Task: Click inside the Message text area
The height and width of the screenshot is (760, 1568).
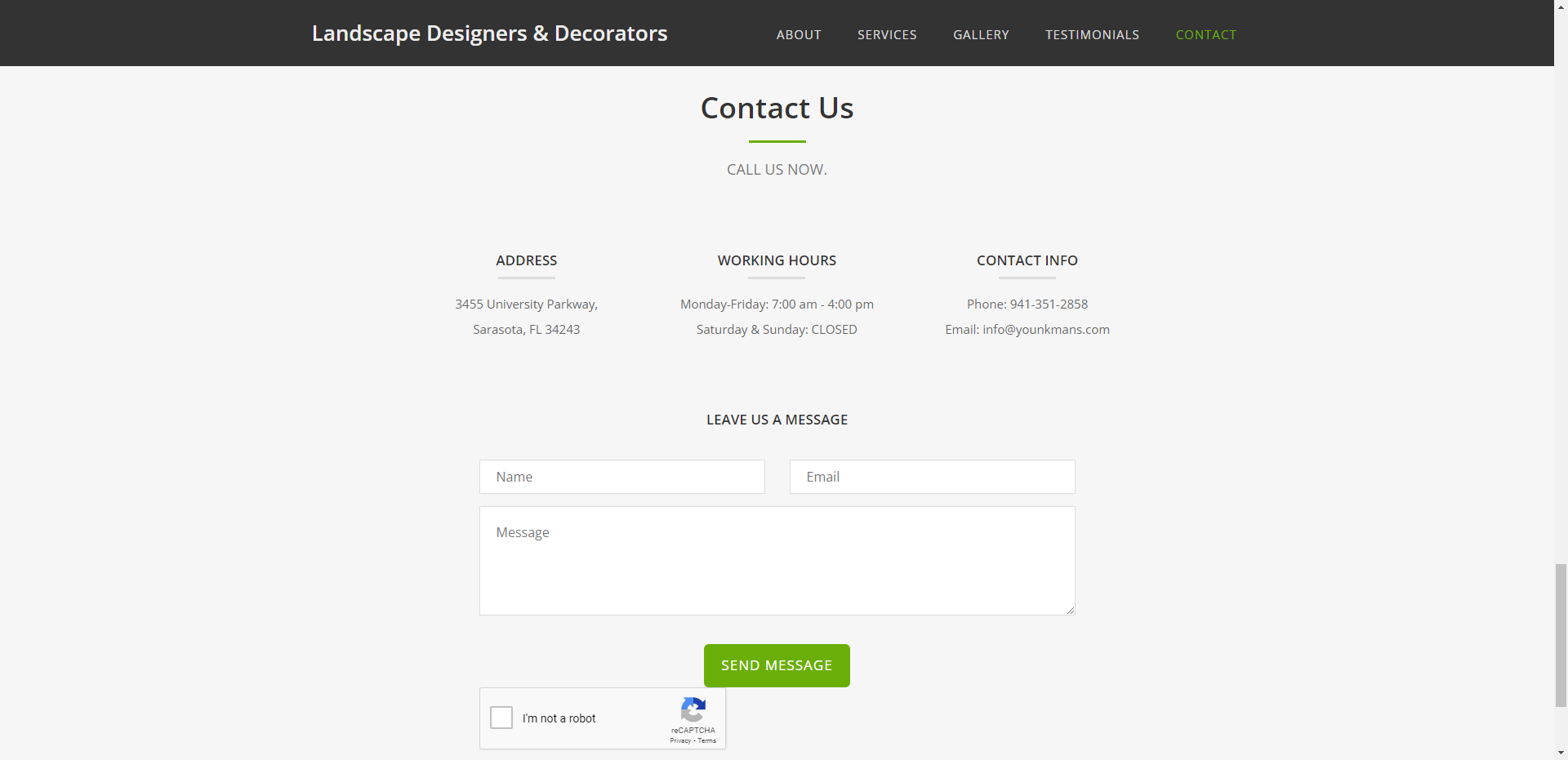Action: [777, 561]
